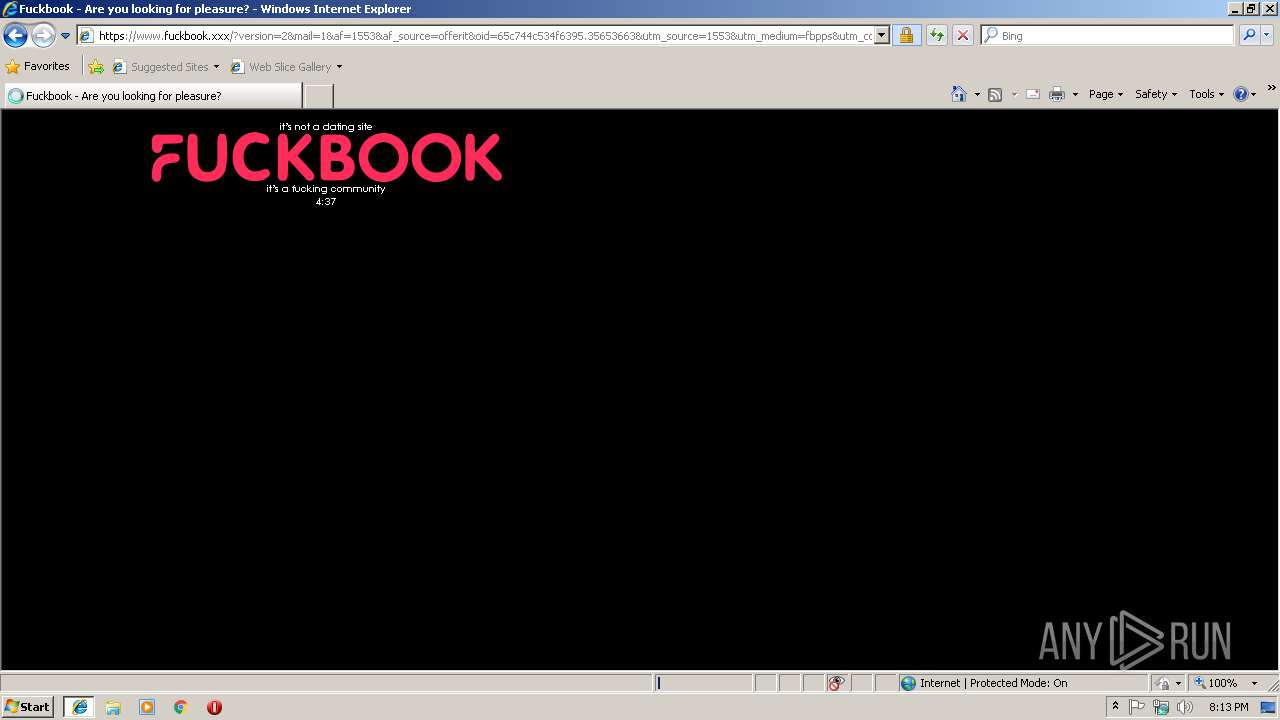Image resolution: width=1280 pixels, height=720 pixels.
Task: Open the volume speaker tray icon
Action: pos(1185,707)
